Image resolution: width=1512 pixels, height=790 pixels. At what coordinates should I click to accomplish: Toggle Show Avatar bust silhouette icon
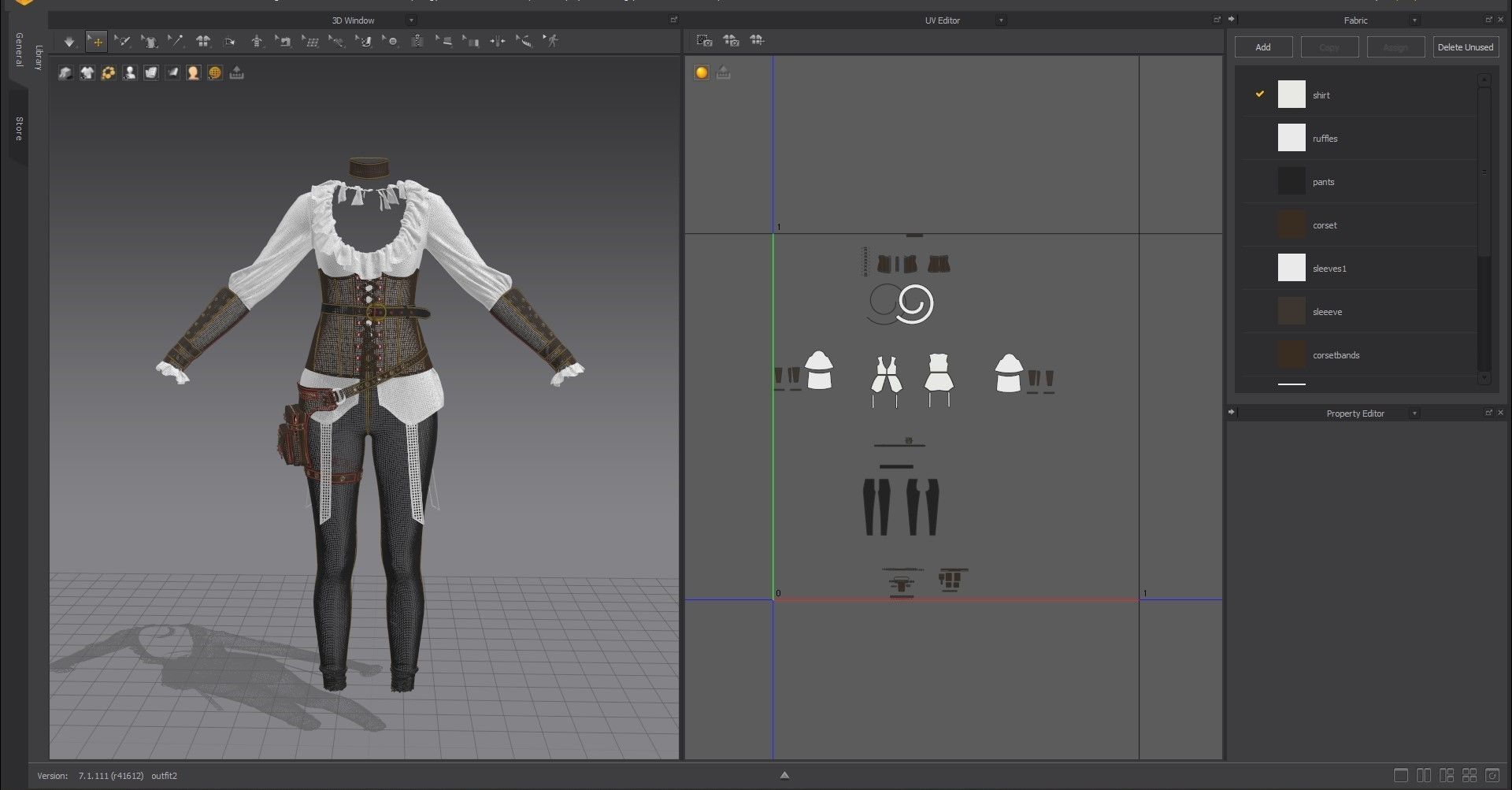(x=130, y=72)
